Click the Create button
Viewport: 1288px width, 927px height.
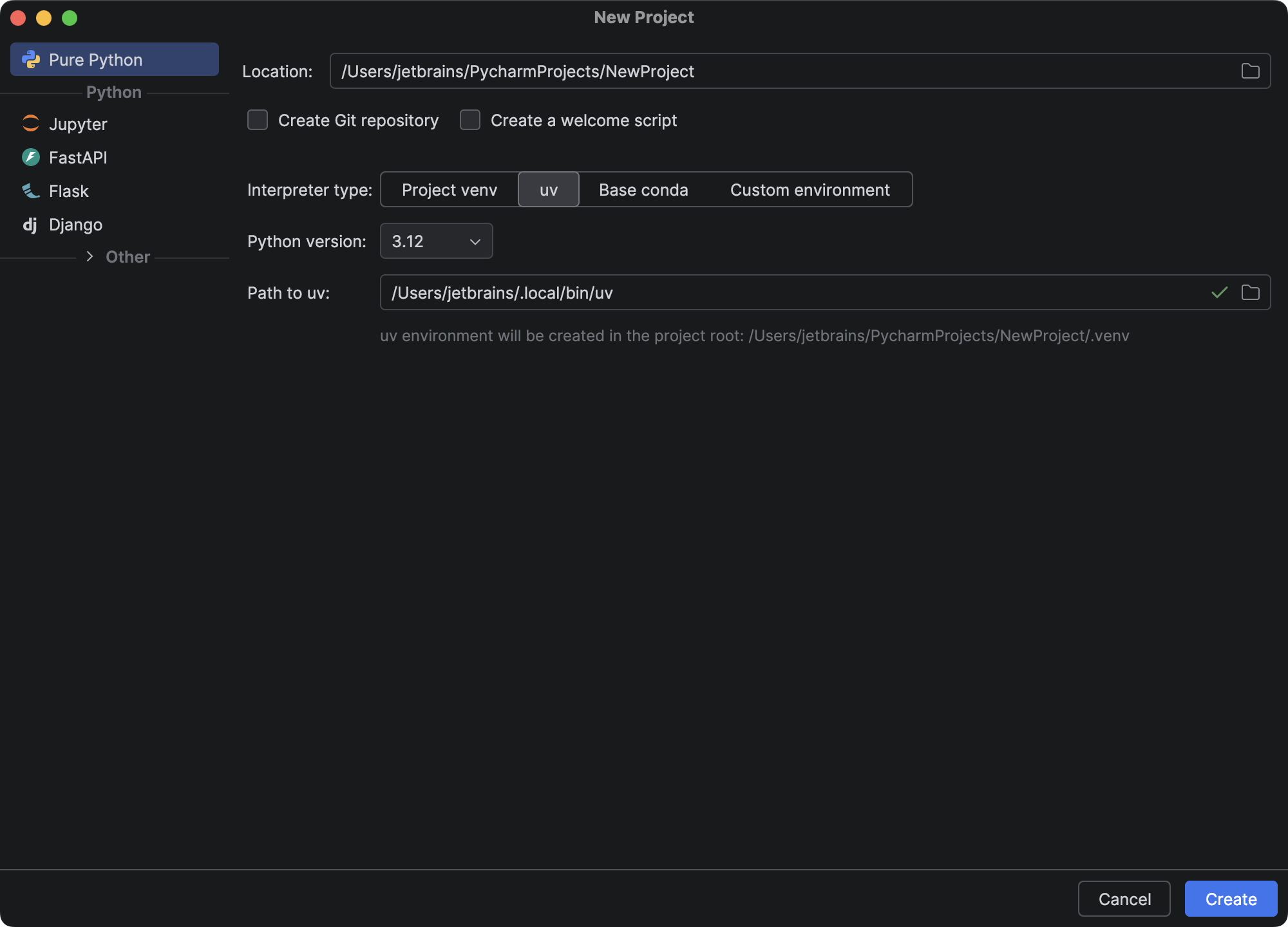pyautogui.click(x=1231, y=899)
